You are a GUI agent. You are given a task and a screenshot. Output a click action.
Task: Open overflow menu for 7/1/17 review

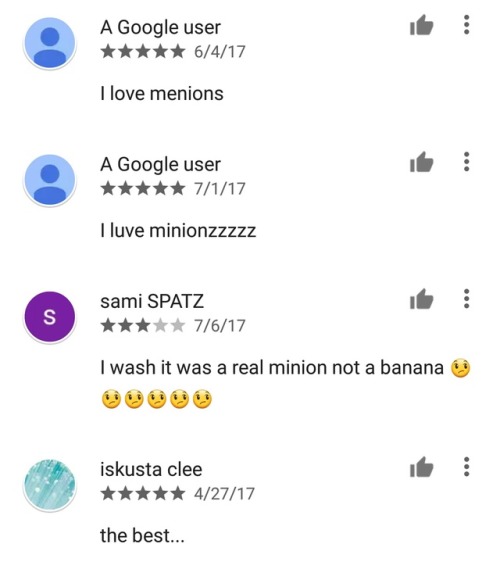pyautogui.click(x=466, y=162)
